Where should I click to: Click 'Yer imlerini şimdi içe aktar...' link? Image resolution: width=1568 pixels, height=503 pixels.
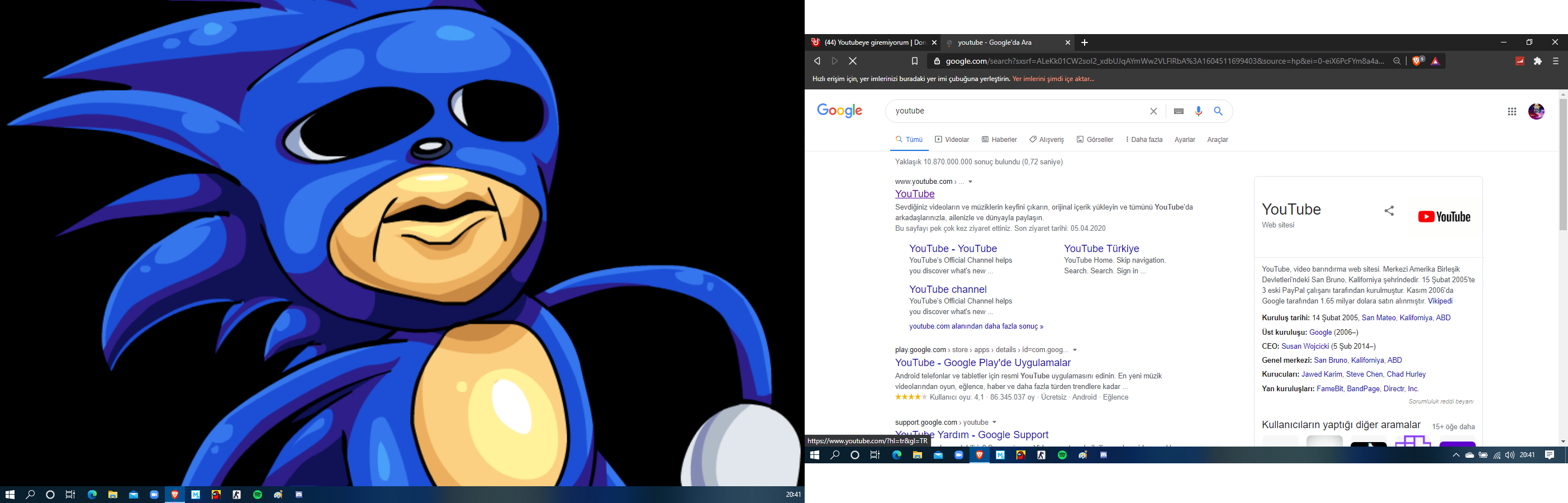point(1053,79)
